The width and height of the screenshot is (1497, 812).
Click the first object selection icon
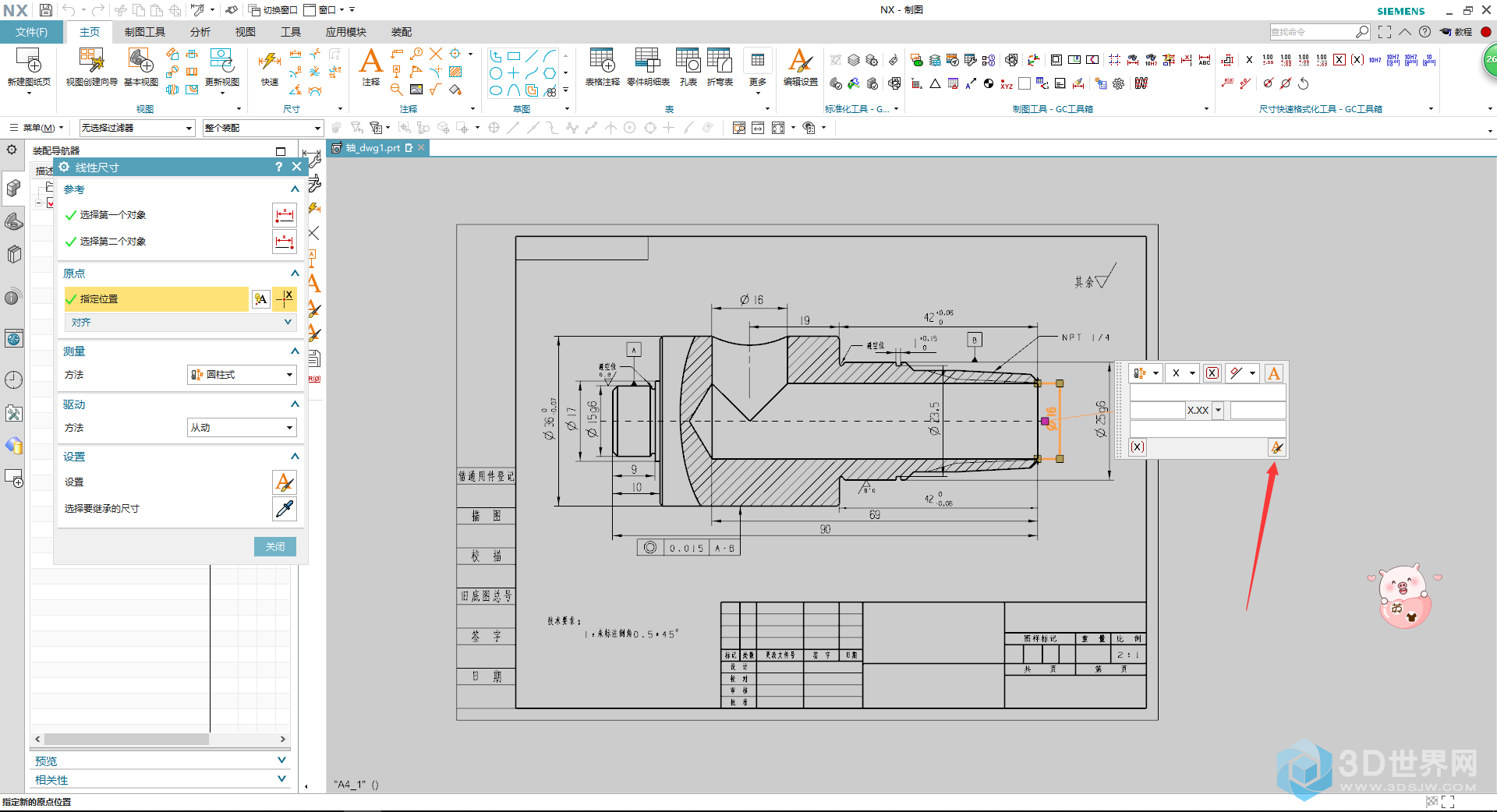285,215
